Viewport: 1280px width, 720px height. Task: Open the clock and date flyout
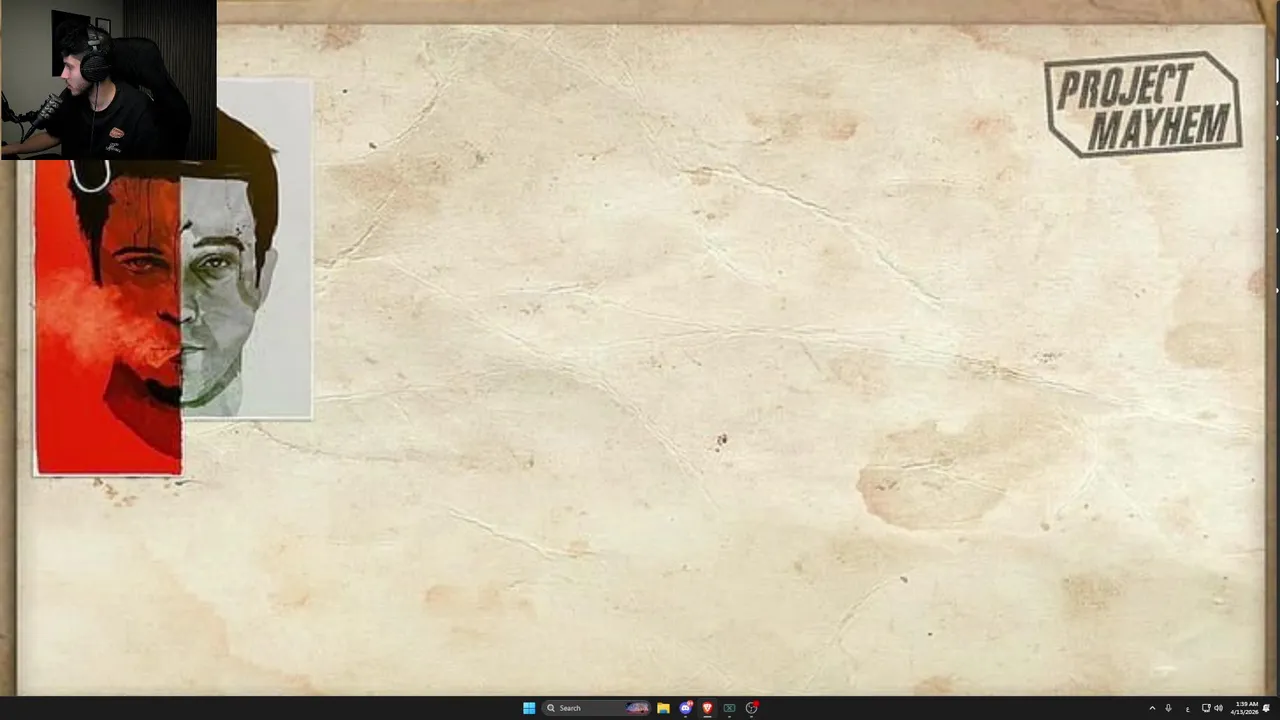tap(1246, 708)
